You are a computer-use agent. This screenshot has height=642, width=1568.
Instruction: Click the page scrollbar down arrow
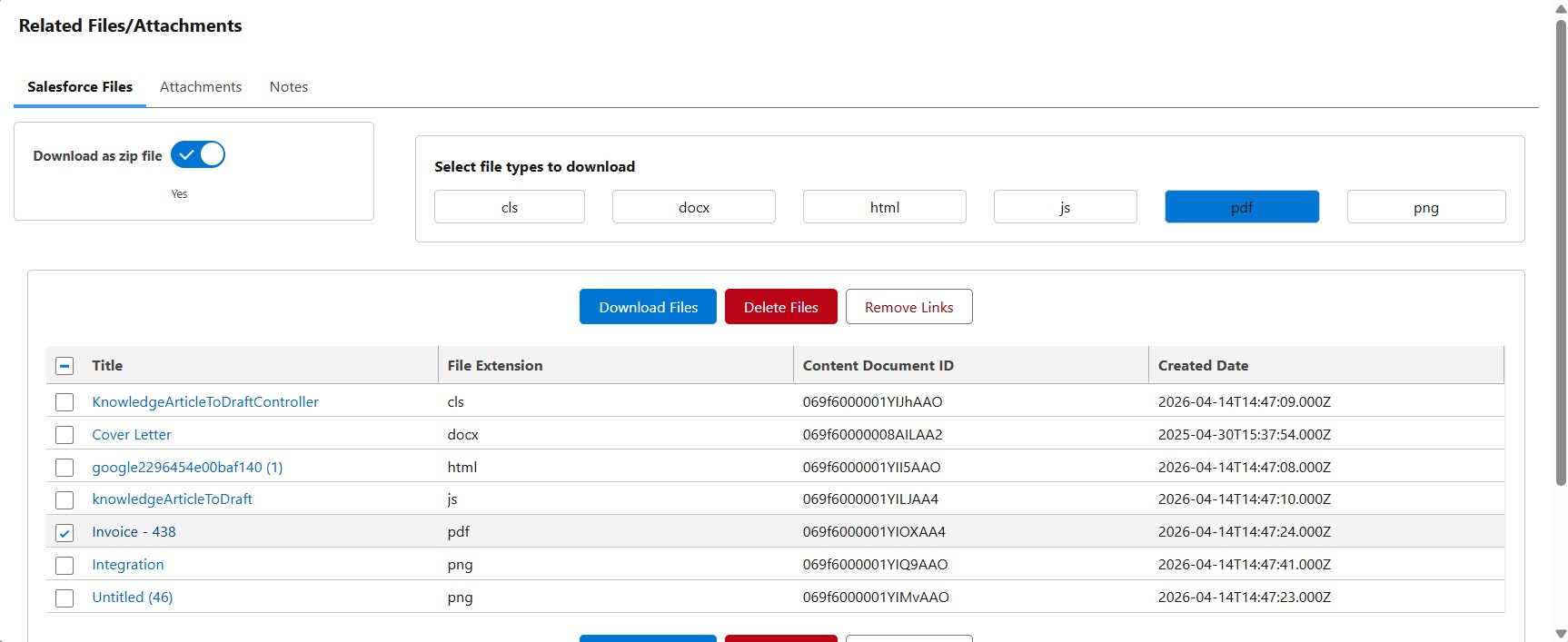(x=1561, y=634)
